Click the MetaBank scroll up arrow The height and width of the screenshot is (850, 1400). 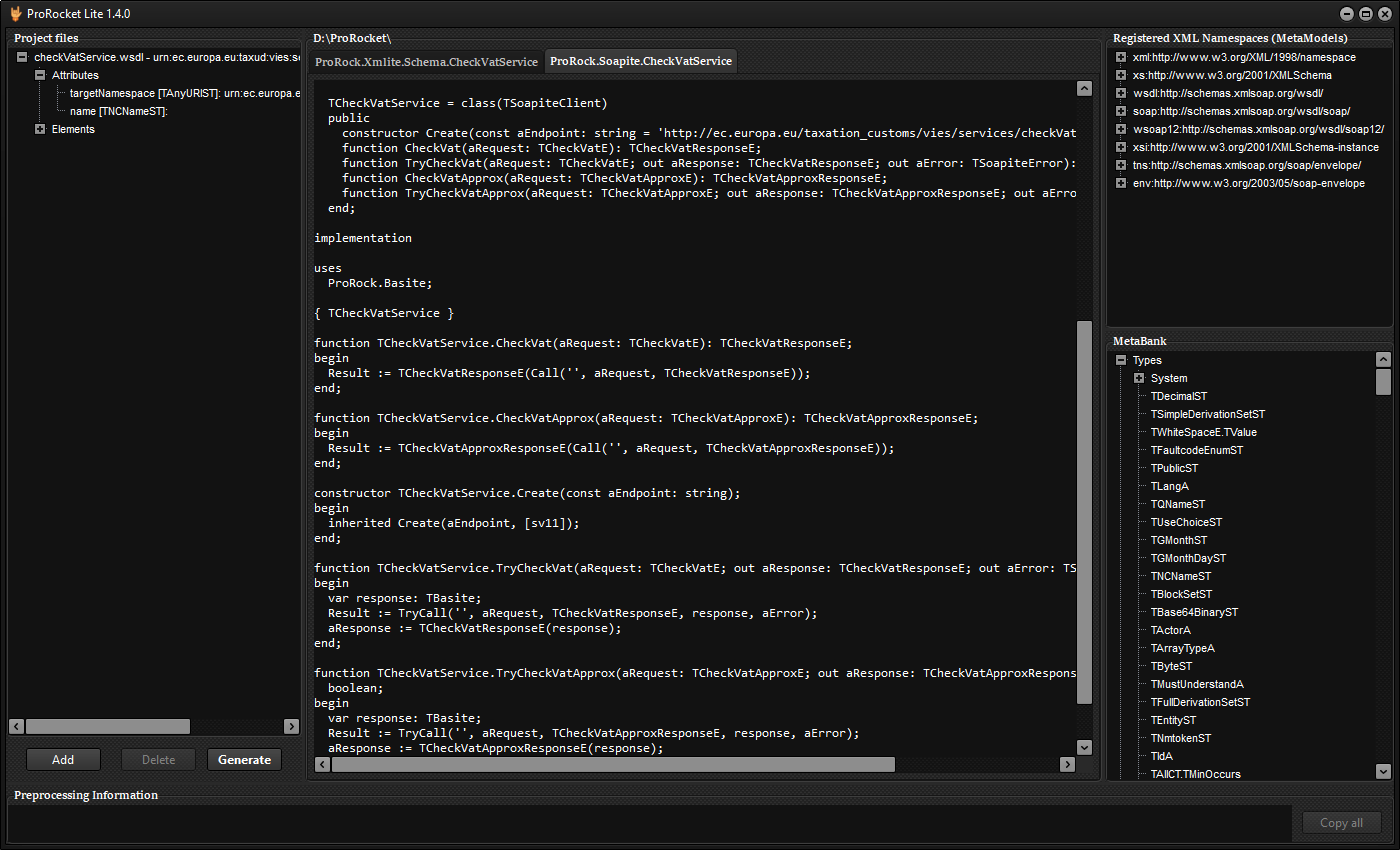tap(1383, 360)
